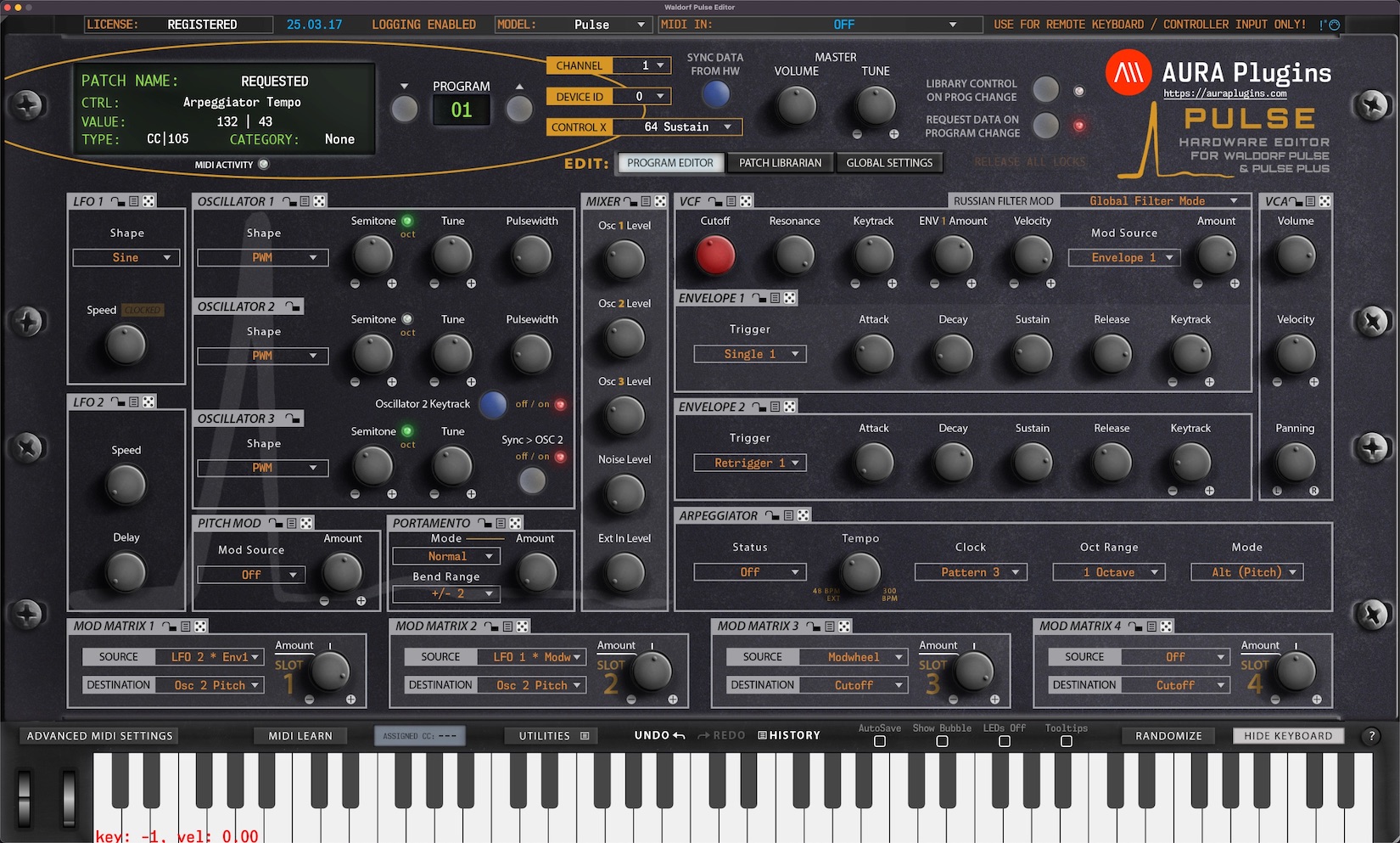The image size is (1400, 843).
Task: Randomize Envelope 1 with its dice icon
Action: pyautogui.click(x=790, y=298)
